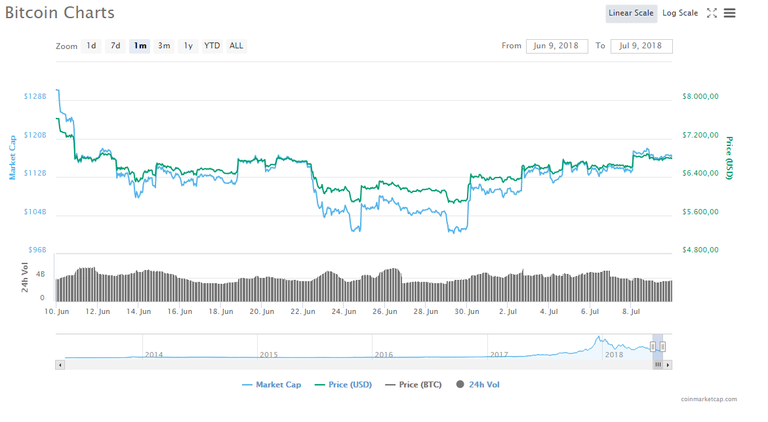The width and height of the screenshot is (768, 422).
Task: Click the Price (USD) axis title
Action: [729, 158]
